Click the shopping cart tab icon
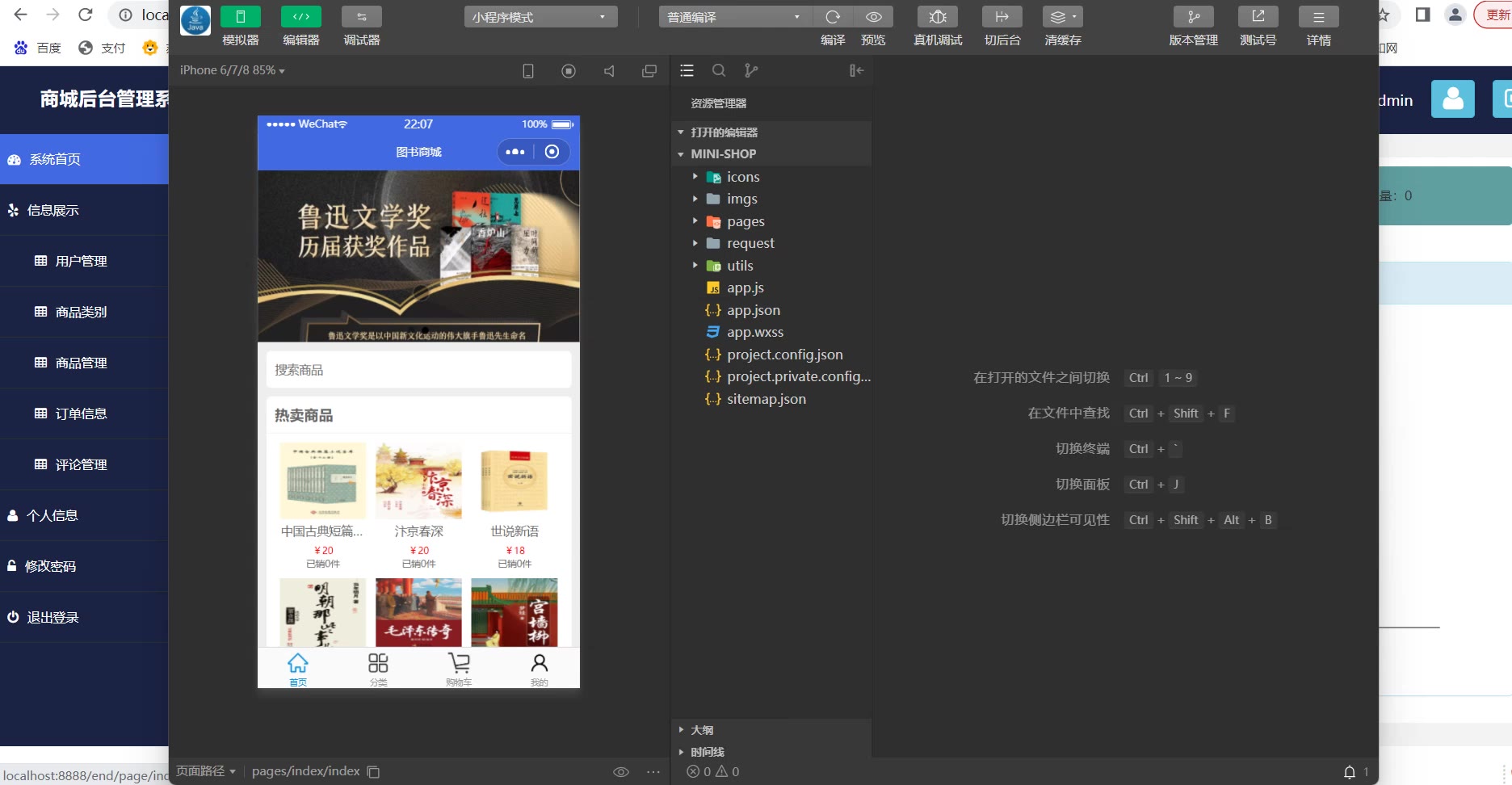 tap(459, 664)
